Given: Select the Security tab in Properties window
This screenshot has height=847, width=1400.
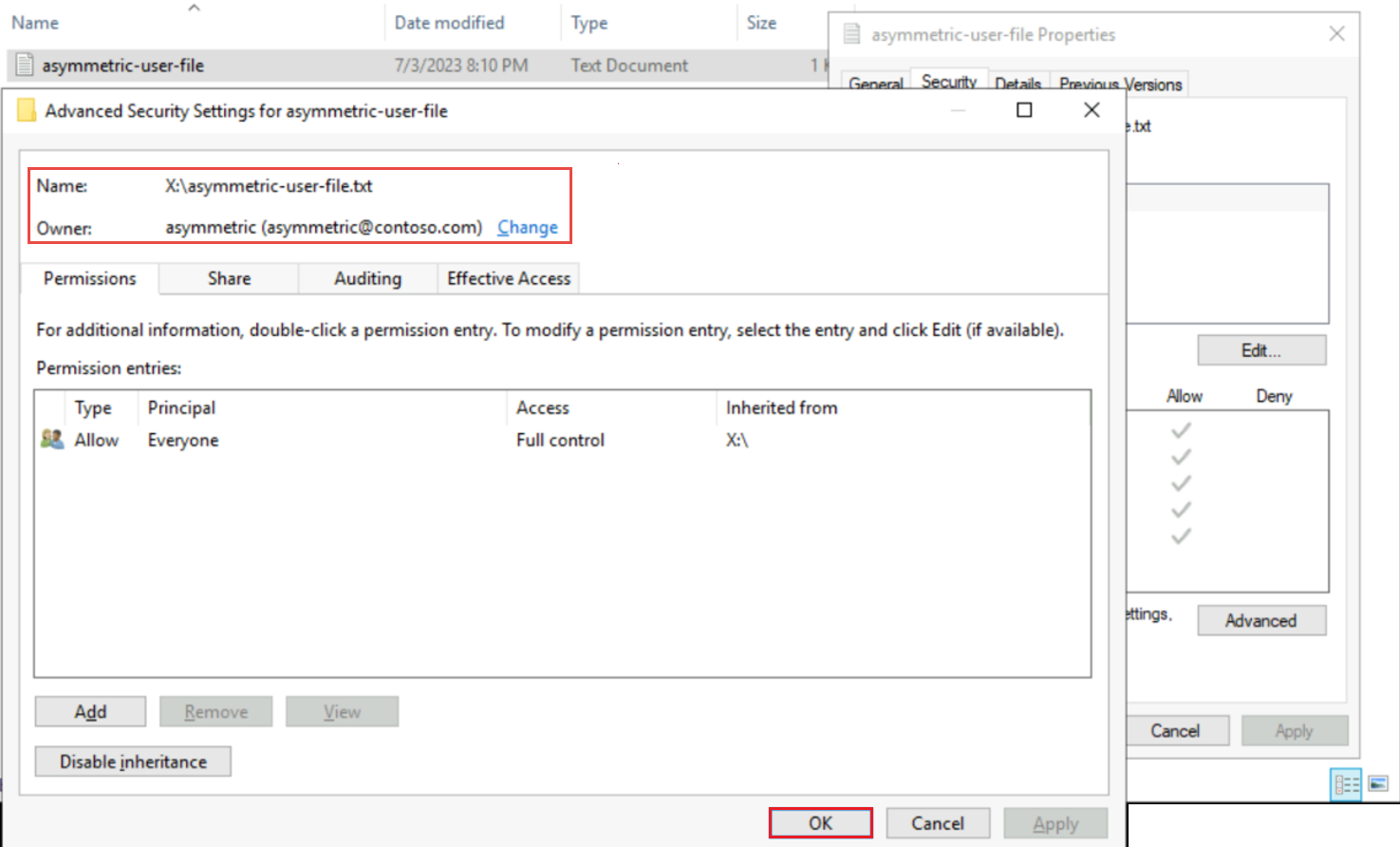Looking at the screenshot, I should tap(949, 82).
